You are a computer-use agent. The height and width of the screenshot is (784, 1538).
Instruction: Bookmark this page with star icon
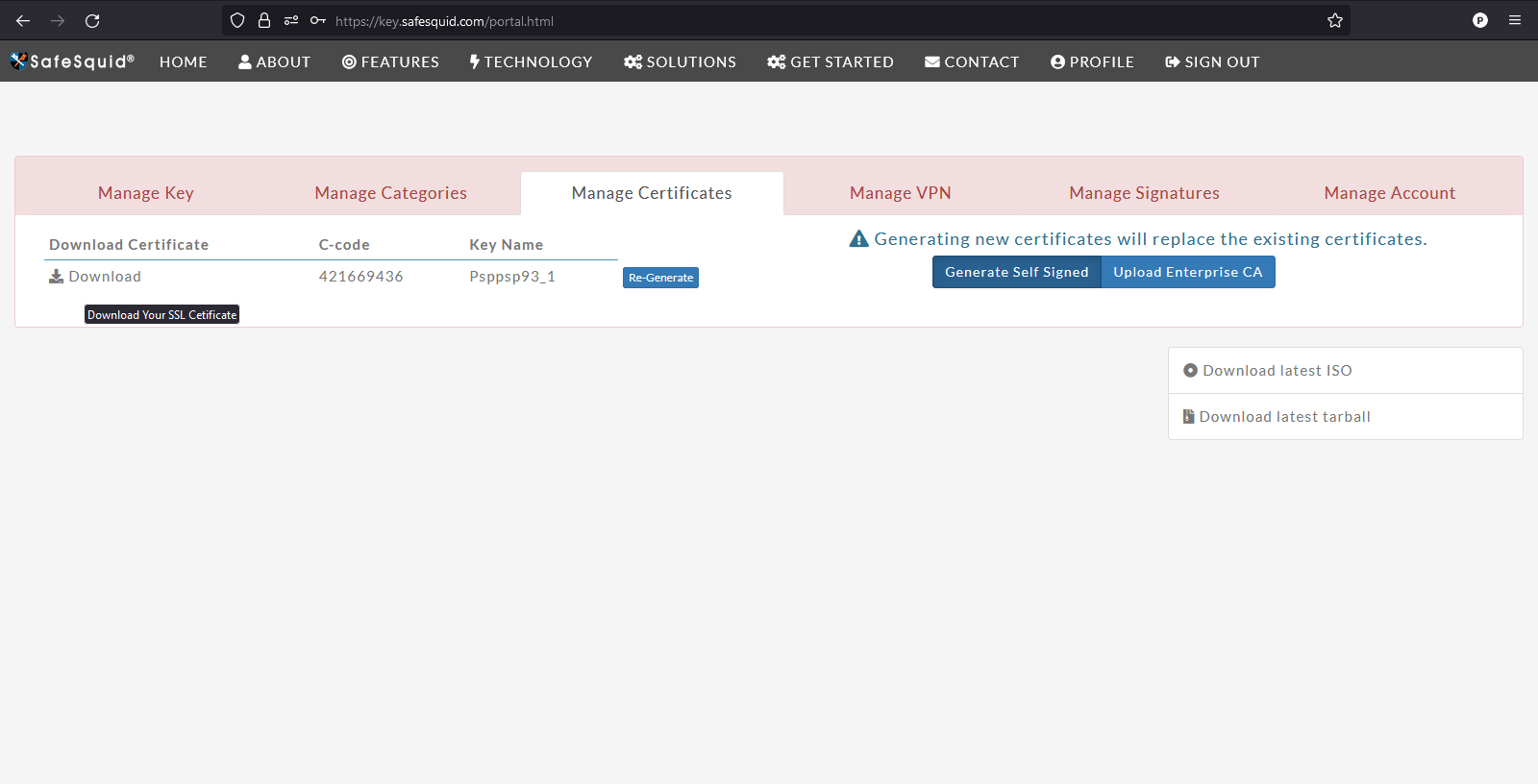pyautogui.click(x=1335, y=20)
